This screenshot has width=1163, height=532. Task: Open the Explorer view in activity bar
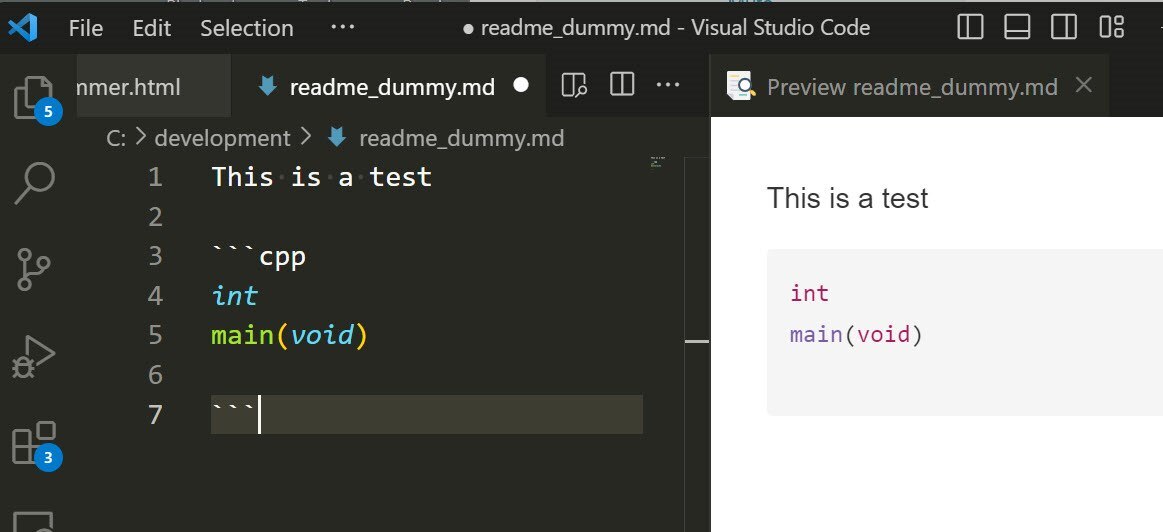pyautogui.click(x=34, y=97)
